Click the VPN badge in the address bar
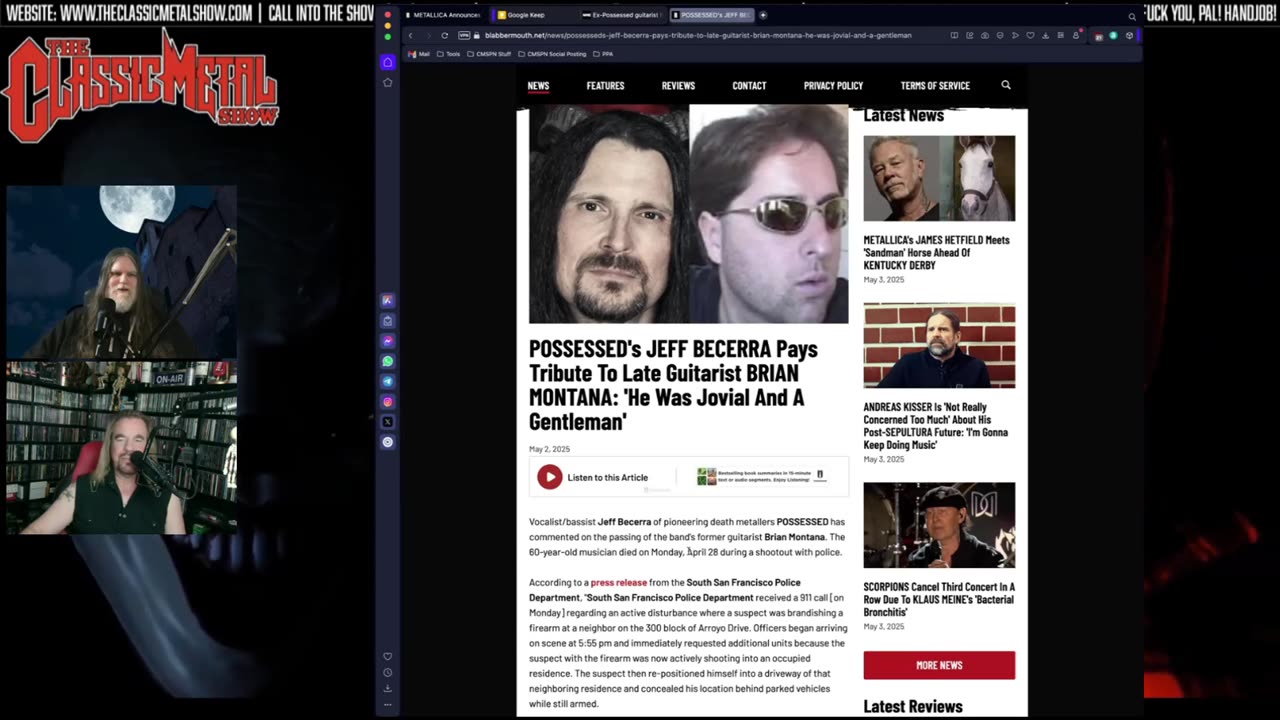This screenshot has height=720, width=1280. coord(463,35)
